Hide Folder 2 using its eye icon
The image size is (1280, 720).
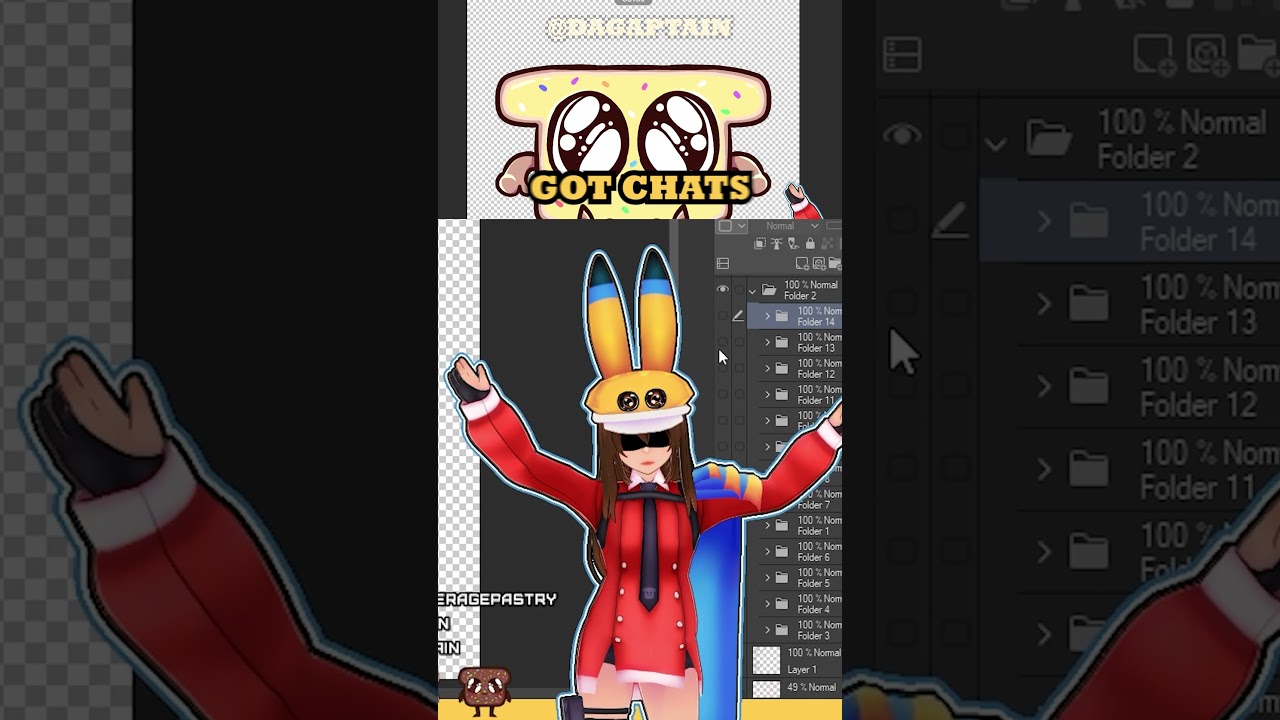(723, 289)
